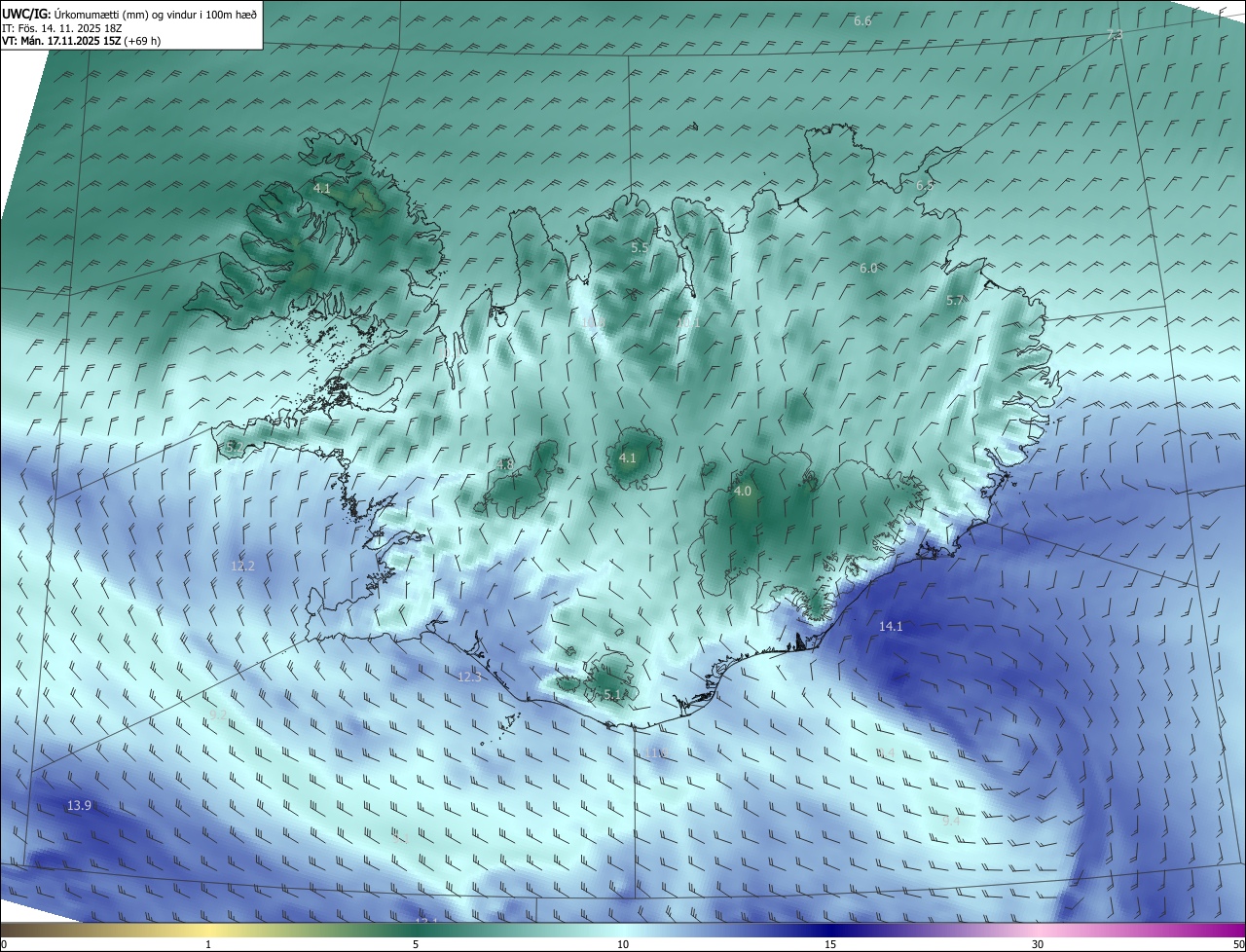
Task: Click the 12.2 value over the sea
Action: [x=242, y=566]
